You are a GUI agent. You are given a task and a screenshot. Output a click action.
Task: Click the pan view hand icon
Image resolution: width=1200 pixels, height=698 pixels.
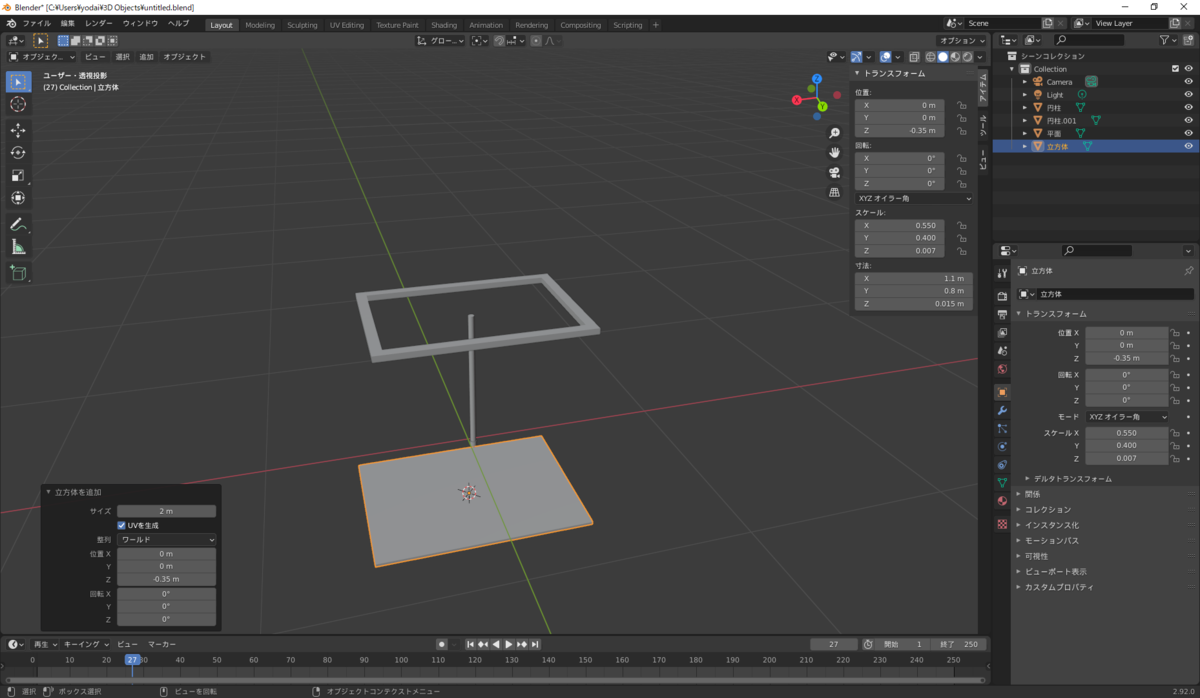[x=834, y=152]
